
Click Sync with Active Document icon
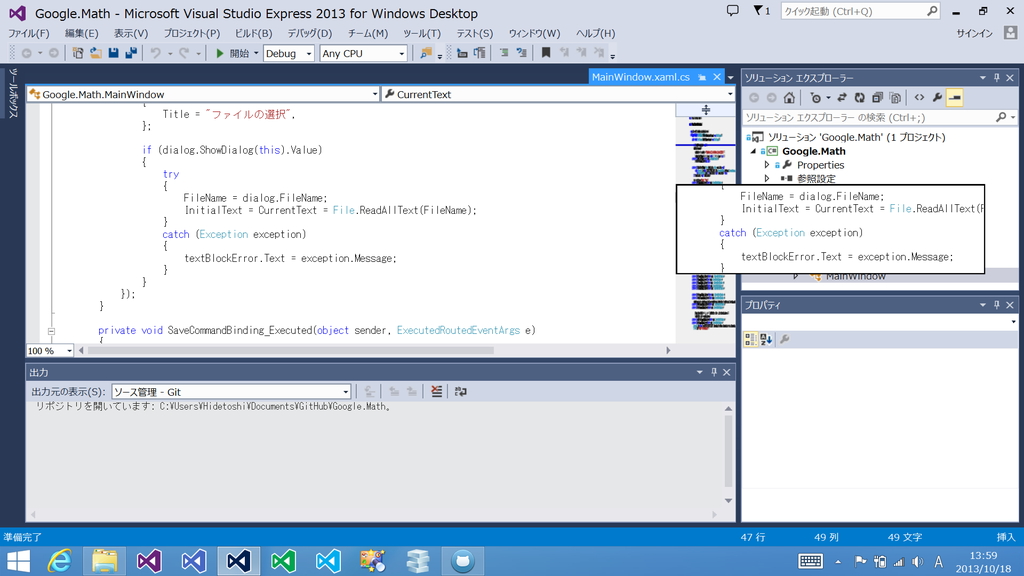click(842, 98)
